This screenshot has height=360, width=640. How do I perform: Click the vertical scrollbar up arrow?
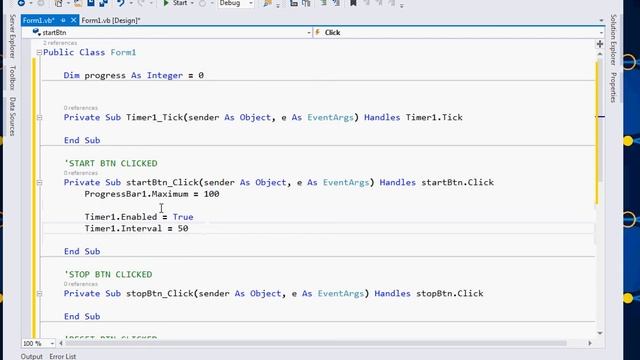600,54
